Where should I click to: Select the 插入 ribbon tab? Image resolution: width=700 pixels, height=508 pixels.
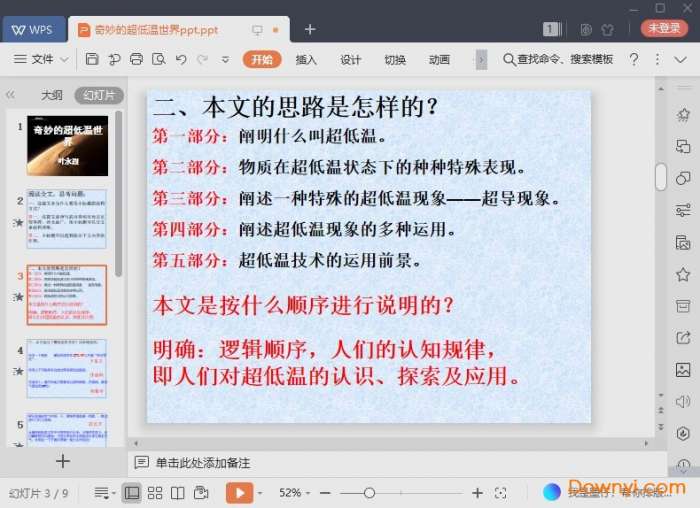point(306,59)
